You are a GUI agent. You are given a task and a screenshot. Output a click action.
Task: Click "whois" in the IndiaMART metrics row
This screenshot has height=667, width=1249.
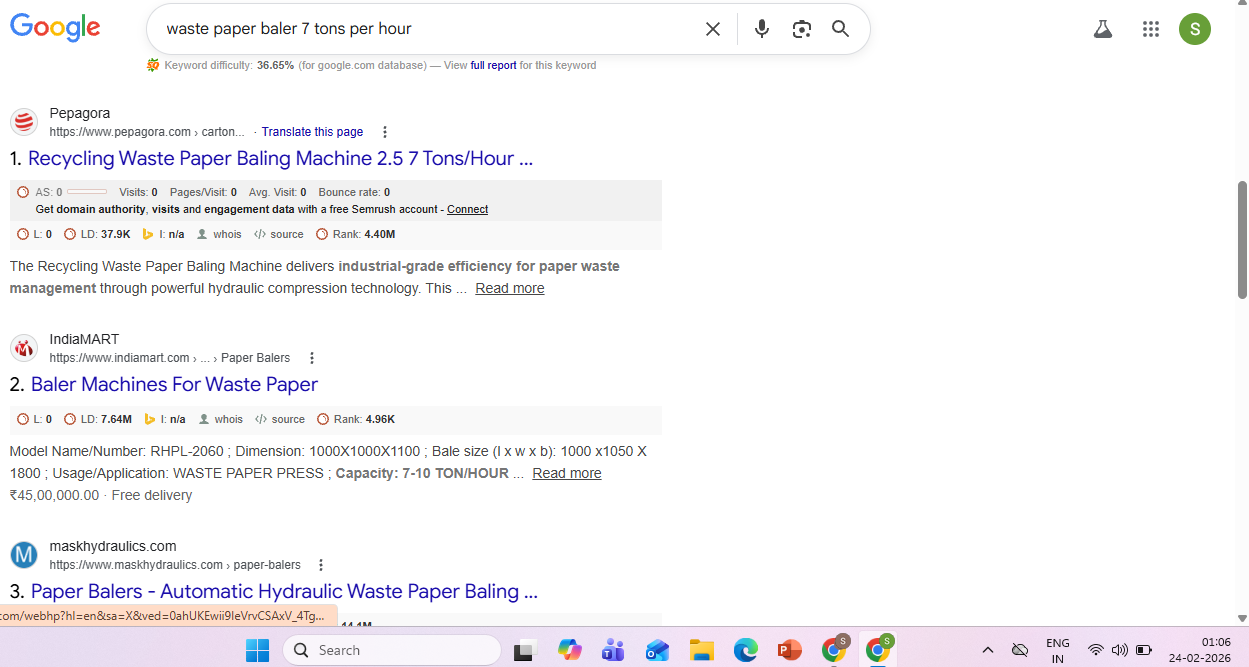228,419
